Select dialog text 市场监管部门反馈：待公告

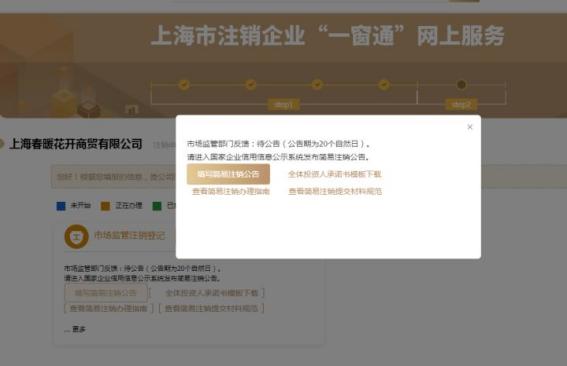[x=233, y=144]
